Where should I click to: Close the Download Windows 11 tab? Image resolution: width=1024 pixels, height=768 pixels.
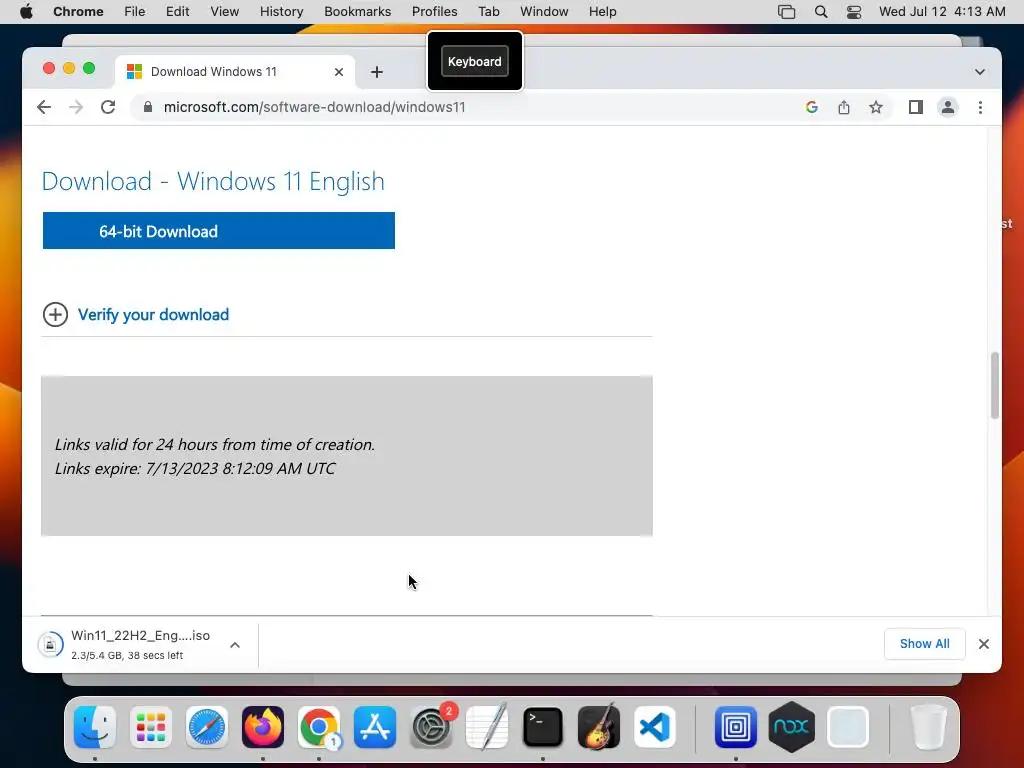[x=338, y=72]
